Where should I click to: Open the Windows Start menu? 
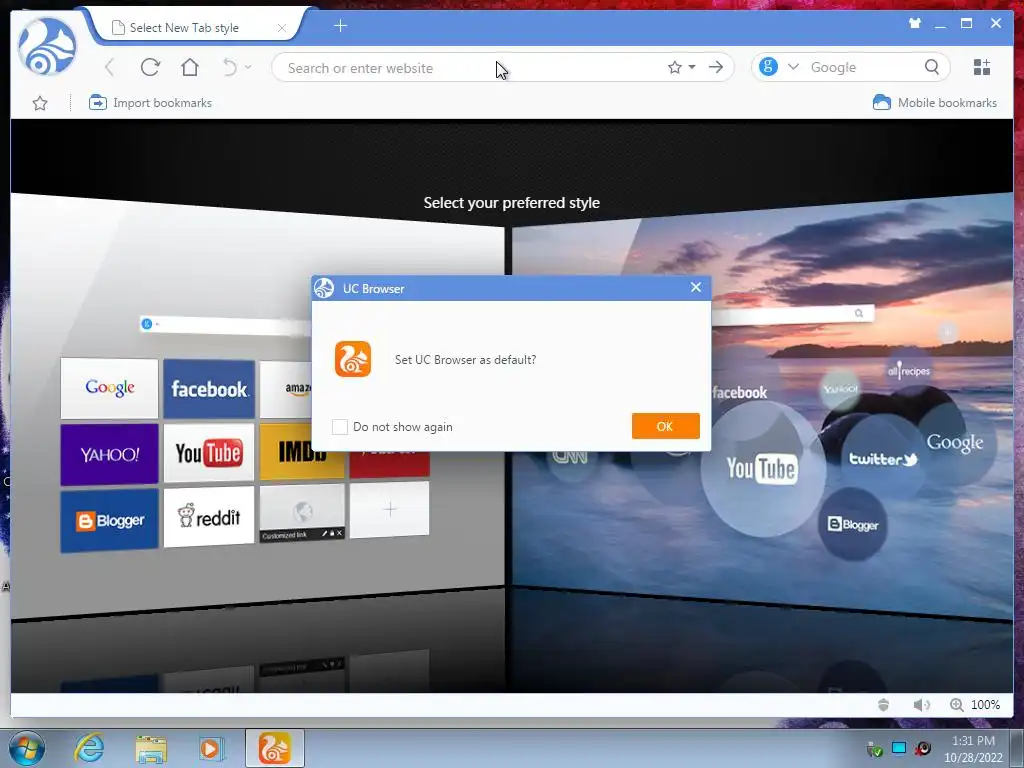(x=27, y=748)
